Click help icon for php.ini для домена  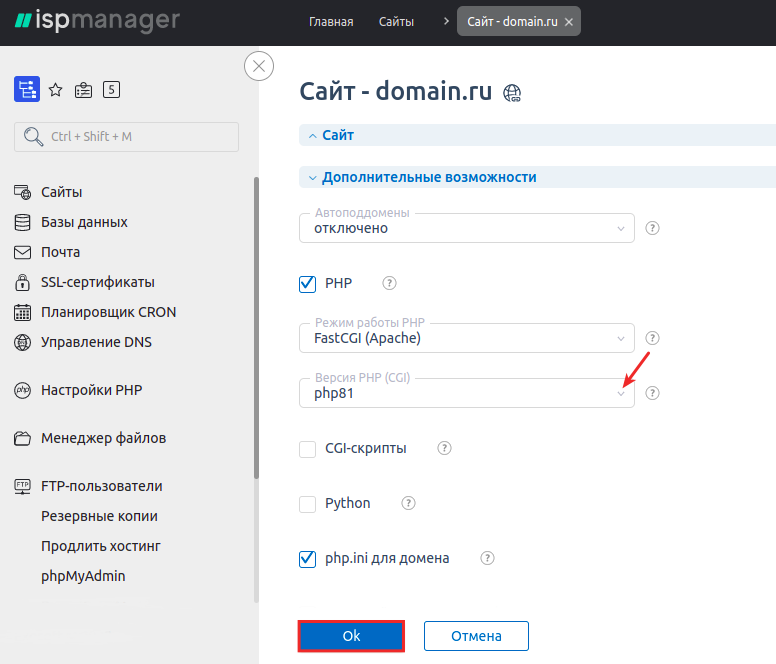[x=487, y=558]
